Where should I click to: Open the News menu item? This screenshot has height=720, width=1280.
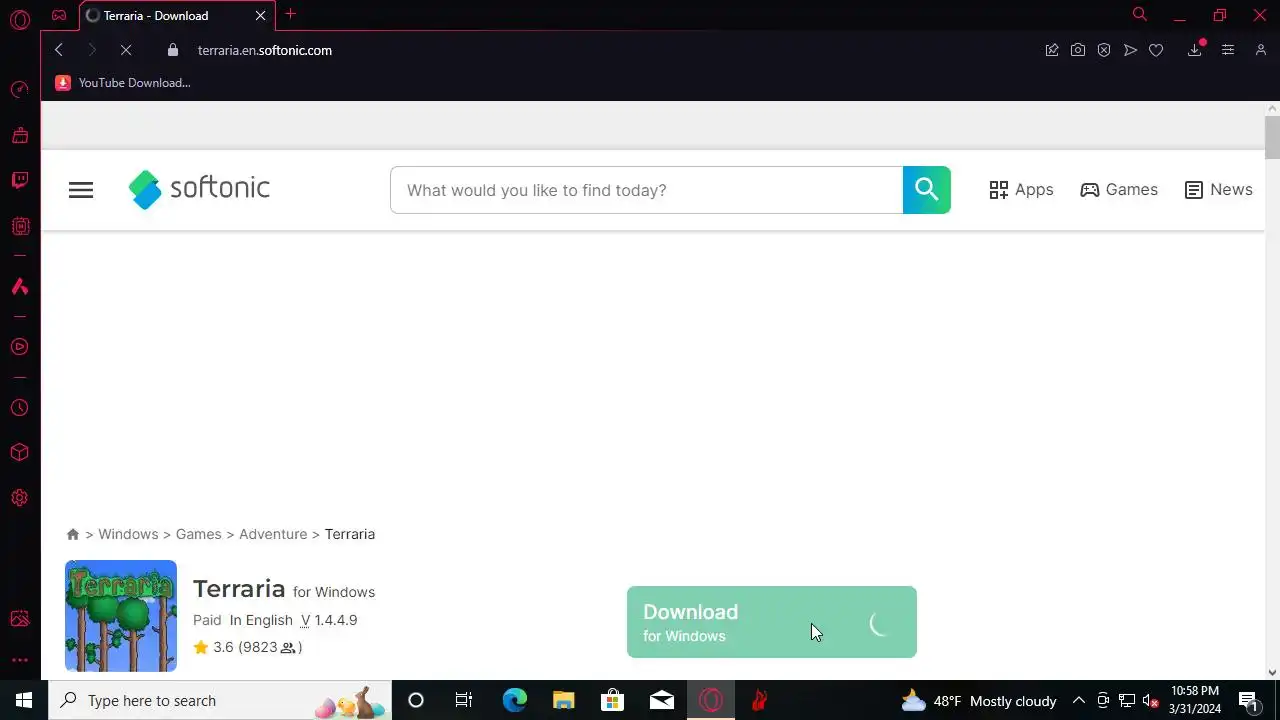pyautogui.click(x=1218, y=190)
